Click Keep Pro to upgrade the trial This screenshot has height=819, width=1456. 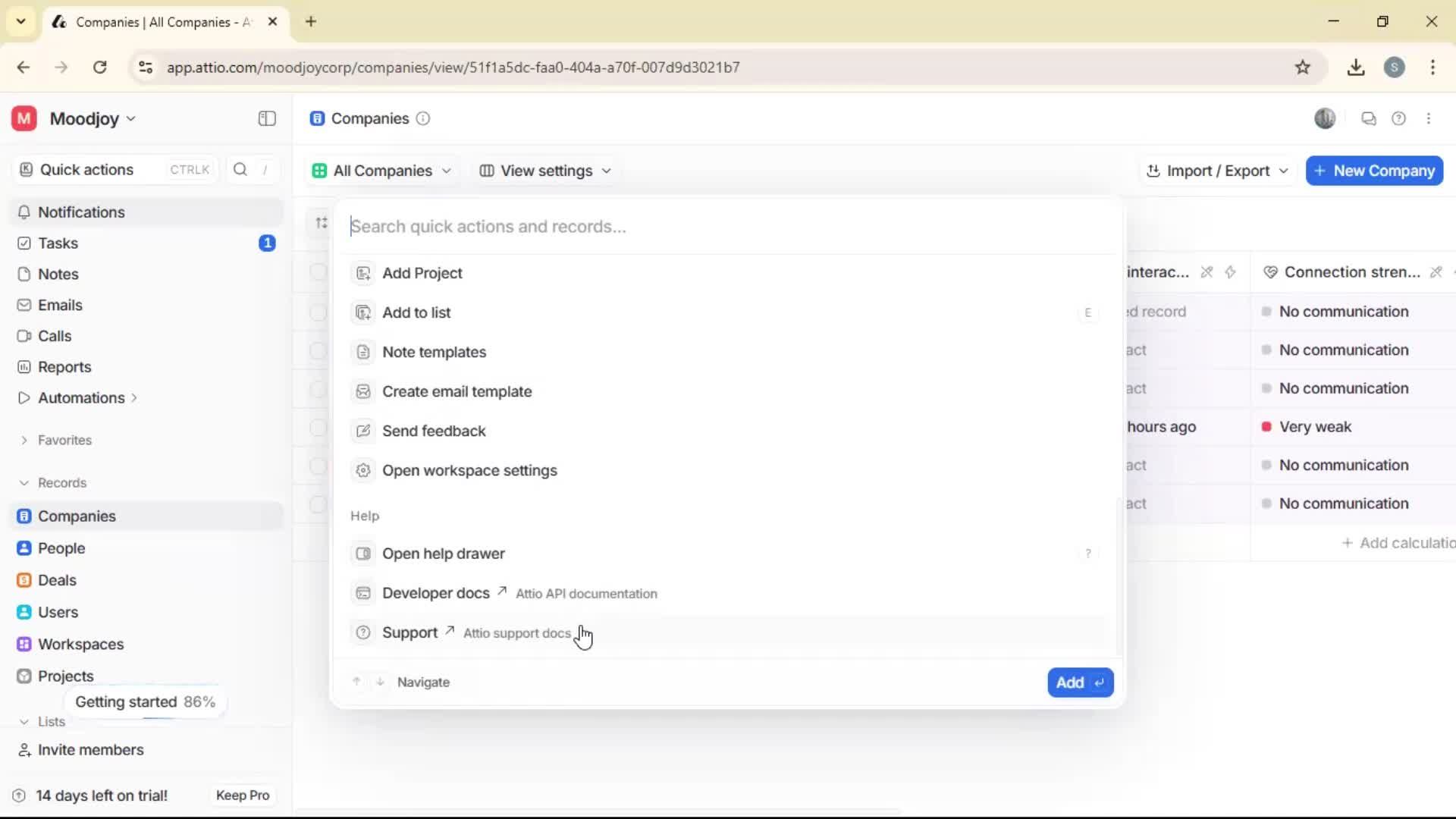tap(242, 795)
